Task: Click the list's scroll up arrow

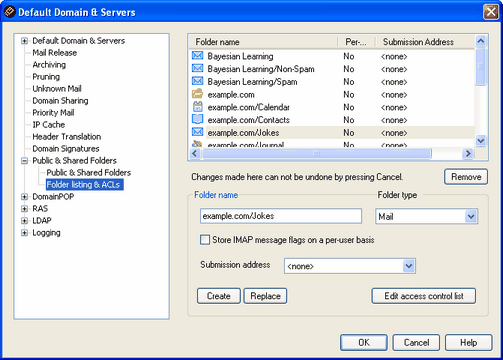Action: point(481,41)
